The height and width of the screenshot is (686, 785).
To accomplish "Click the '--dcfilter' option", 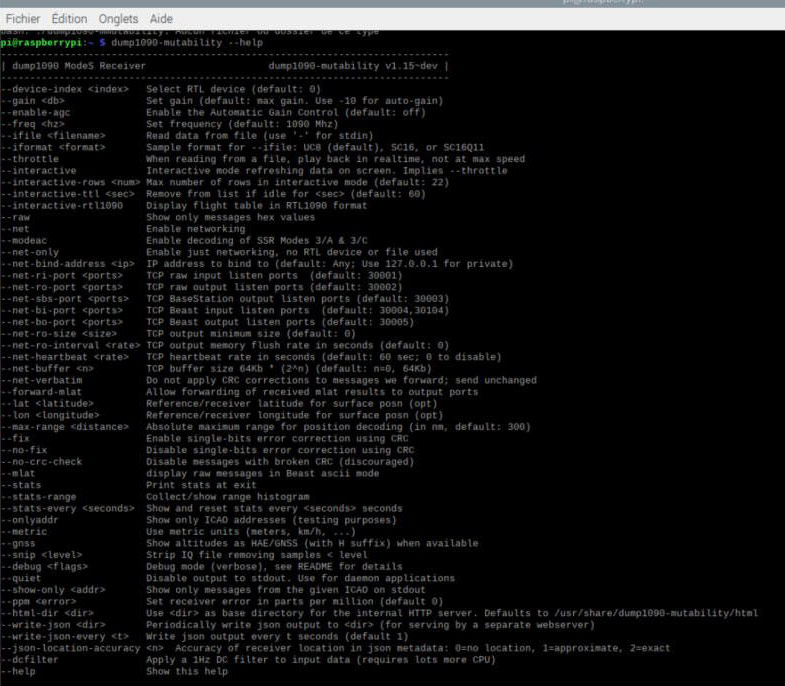I will [x=30, y=660].
